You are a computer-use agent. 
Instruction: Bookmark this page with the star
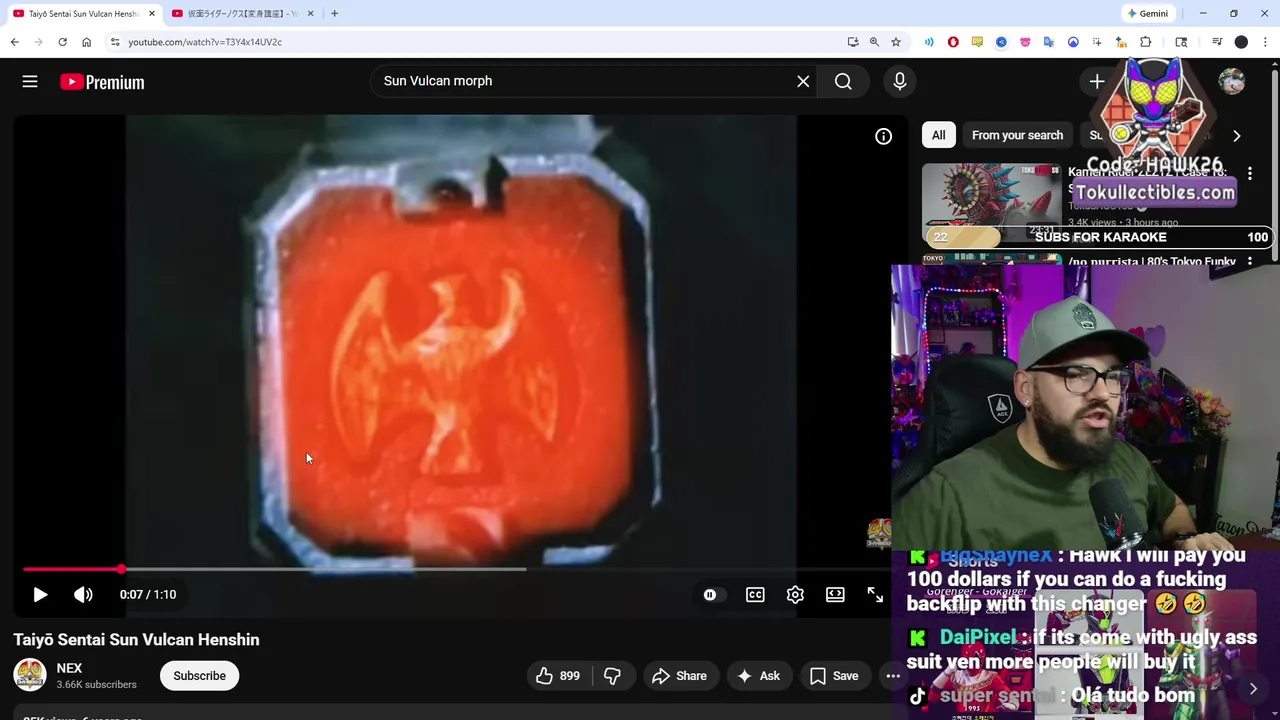click(x=896, y=42)
